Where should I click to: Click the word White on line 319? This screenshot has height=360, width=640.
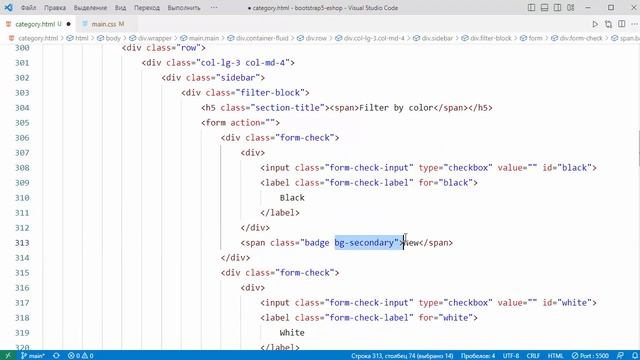pyautogui.click(x=292, y=333)
